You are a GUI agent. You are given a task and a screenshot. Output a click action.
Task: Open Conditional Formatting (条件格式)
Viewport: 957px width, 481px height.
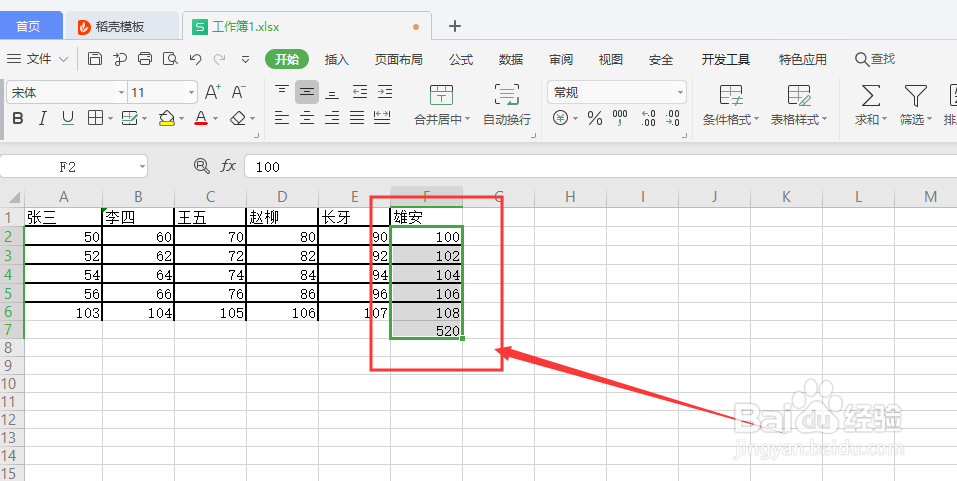click(x=731, y=105)
